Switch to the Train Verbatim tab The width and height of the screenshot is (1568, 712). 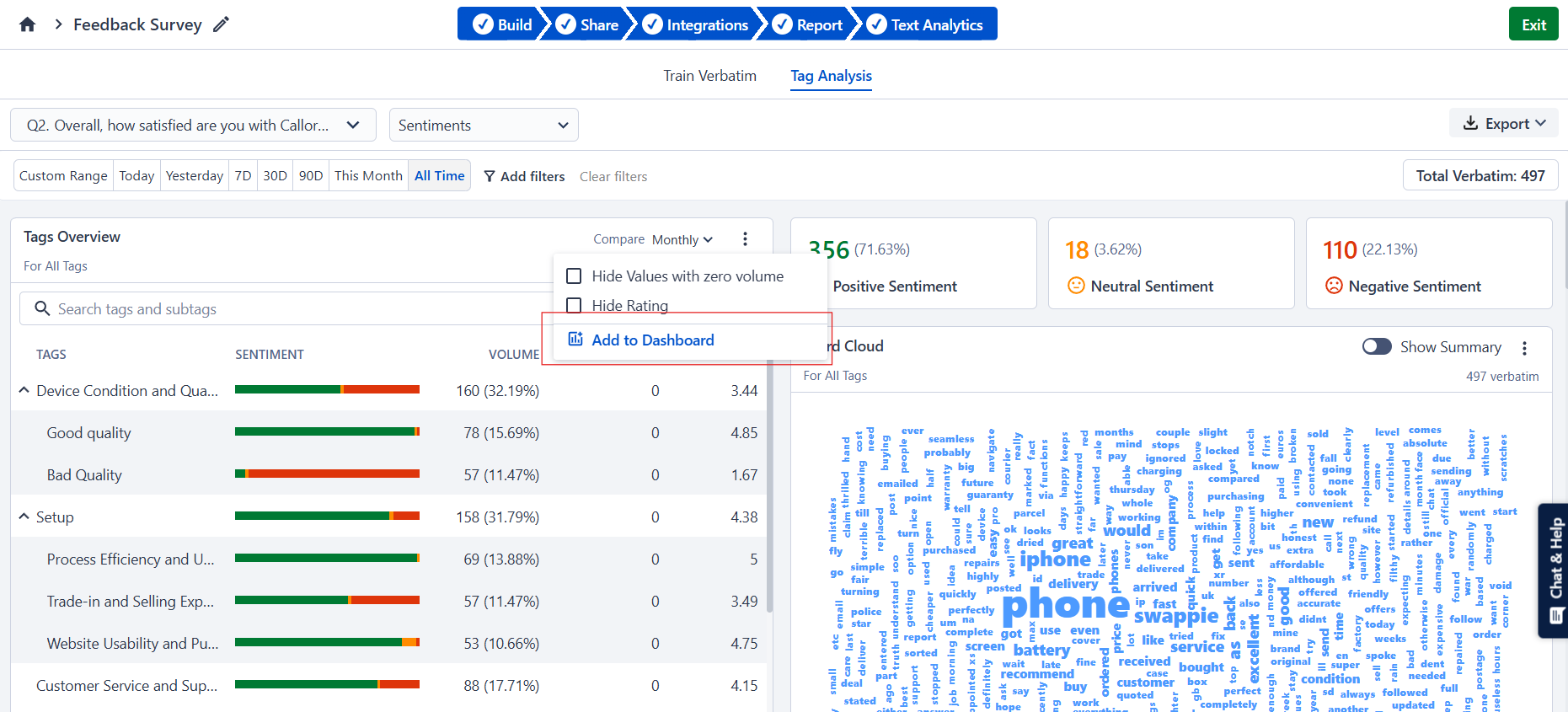(x=709, y=76)
